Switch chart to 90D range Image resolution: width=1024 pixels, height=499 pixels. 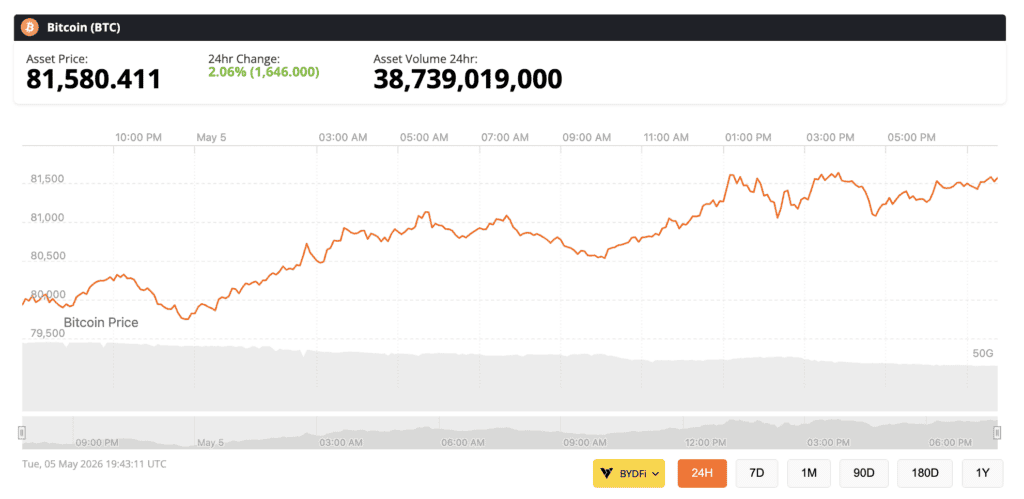863,474
